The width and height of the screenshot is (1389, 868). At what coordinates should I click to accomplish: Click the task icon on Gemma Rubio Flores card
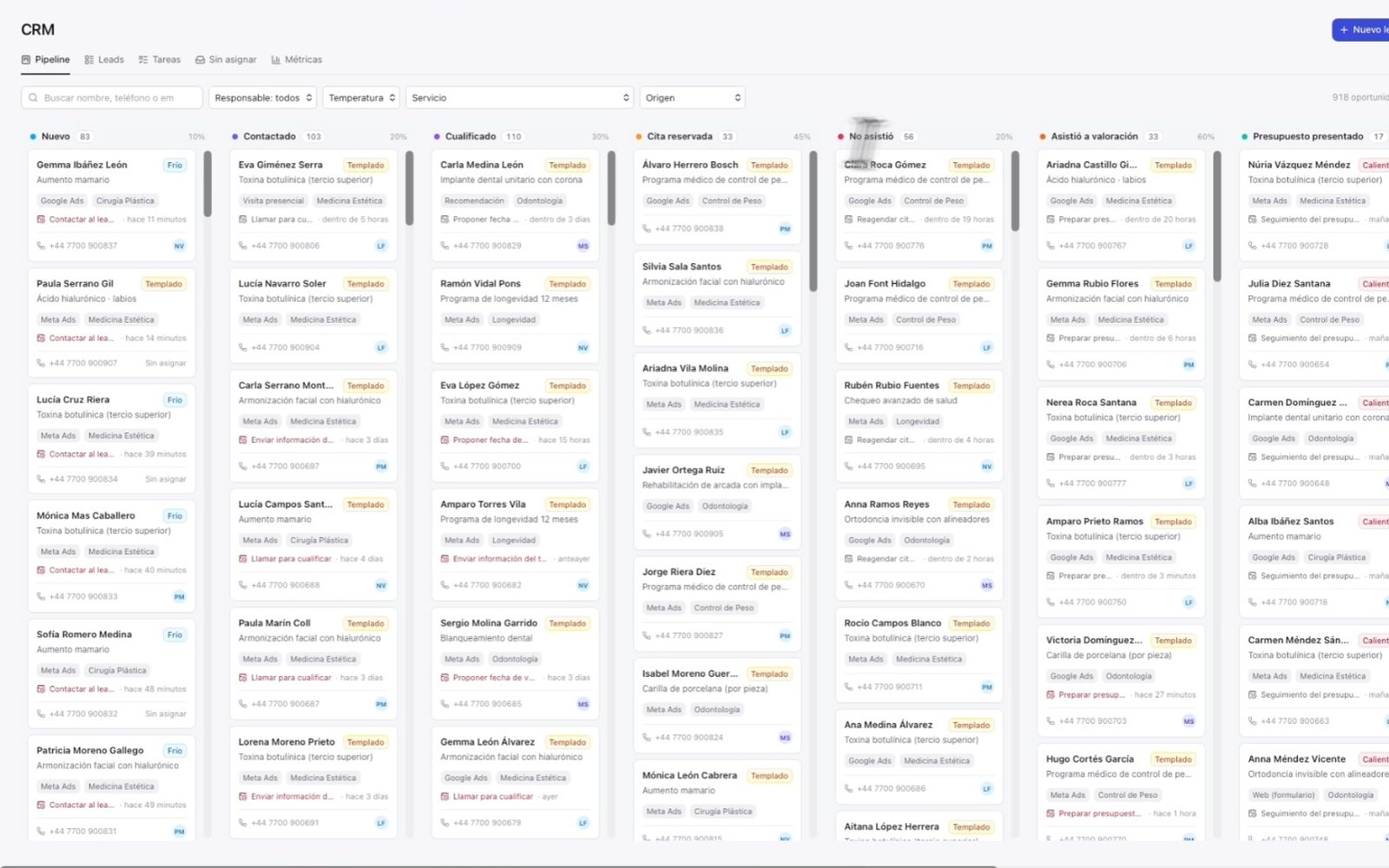click(1050, 339)
